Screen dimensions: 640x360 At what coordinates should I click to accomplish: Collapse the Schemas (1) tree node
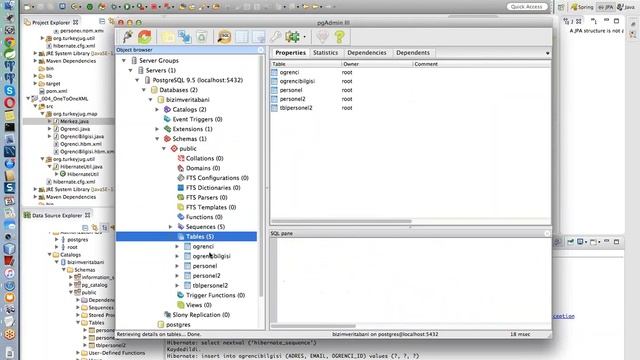pos(157,139)
